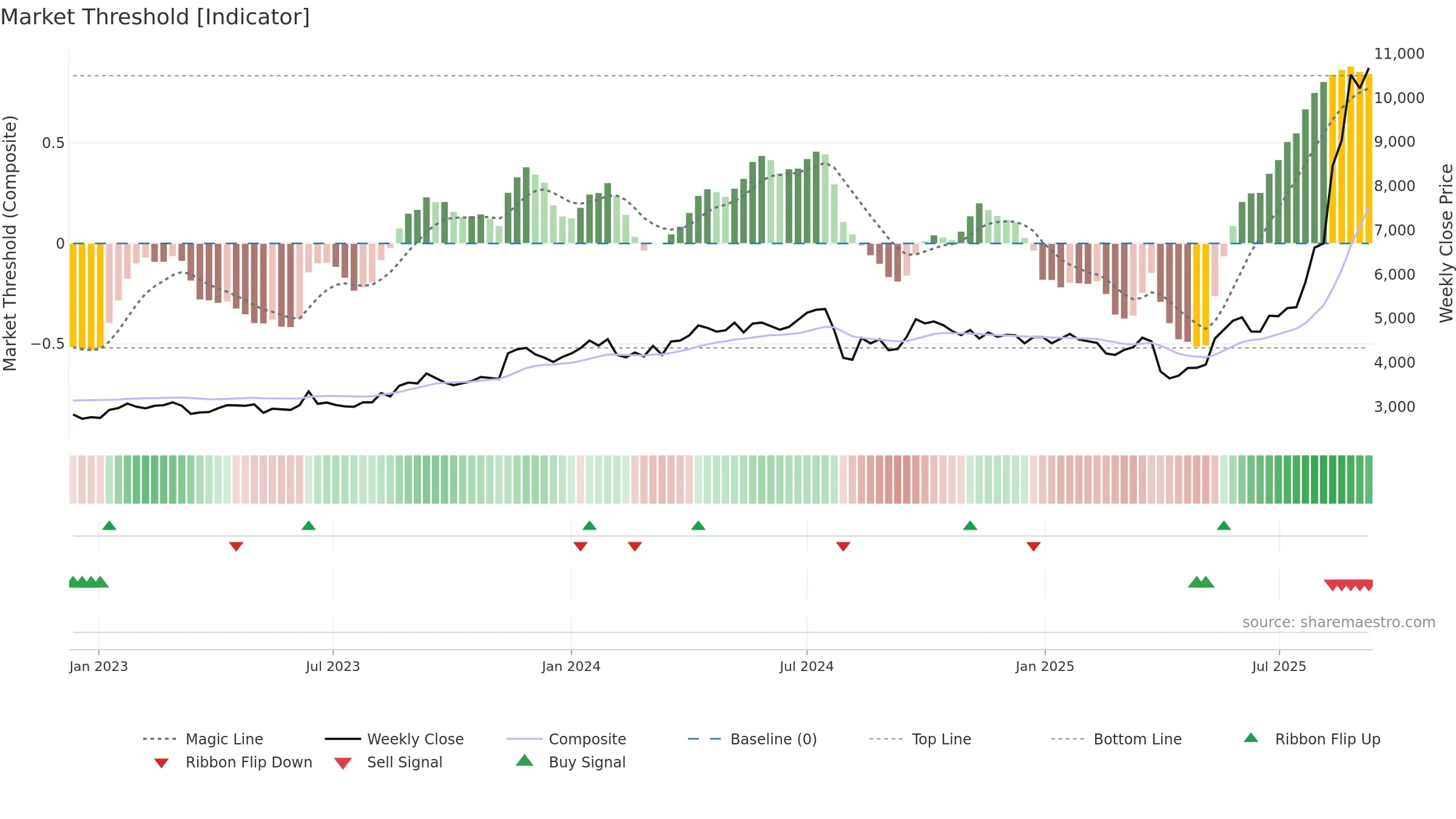This screenshot has width=1456, height=819.
Task: Click the green flip-up triangle around May 2025
Action: (1224, 525)
